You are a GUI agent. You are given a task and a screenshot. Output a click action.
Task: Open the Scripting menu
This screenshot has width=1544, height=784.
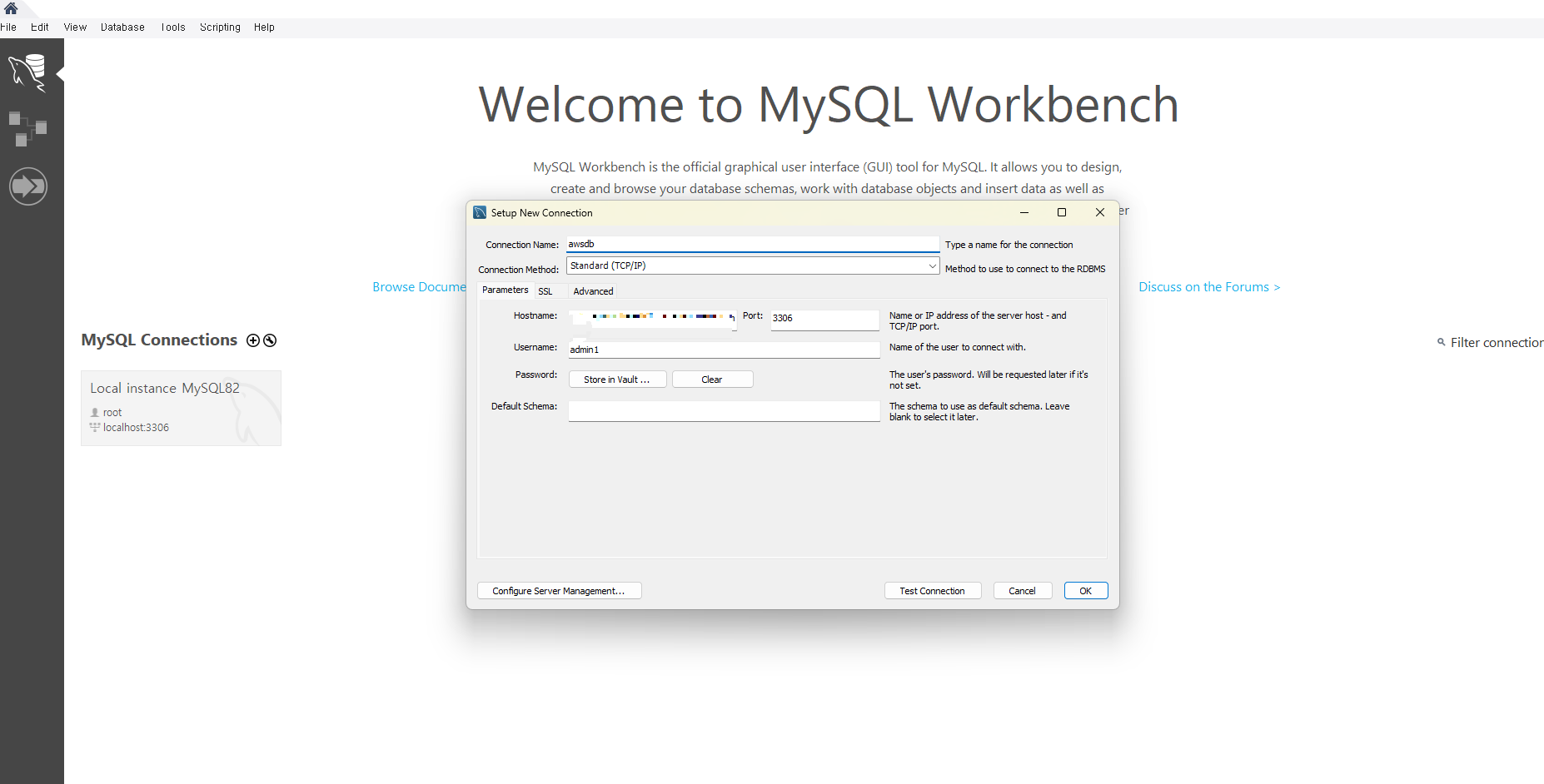[220, 27]
